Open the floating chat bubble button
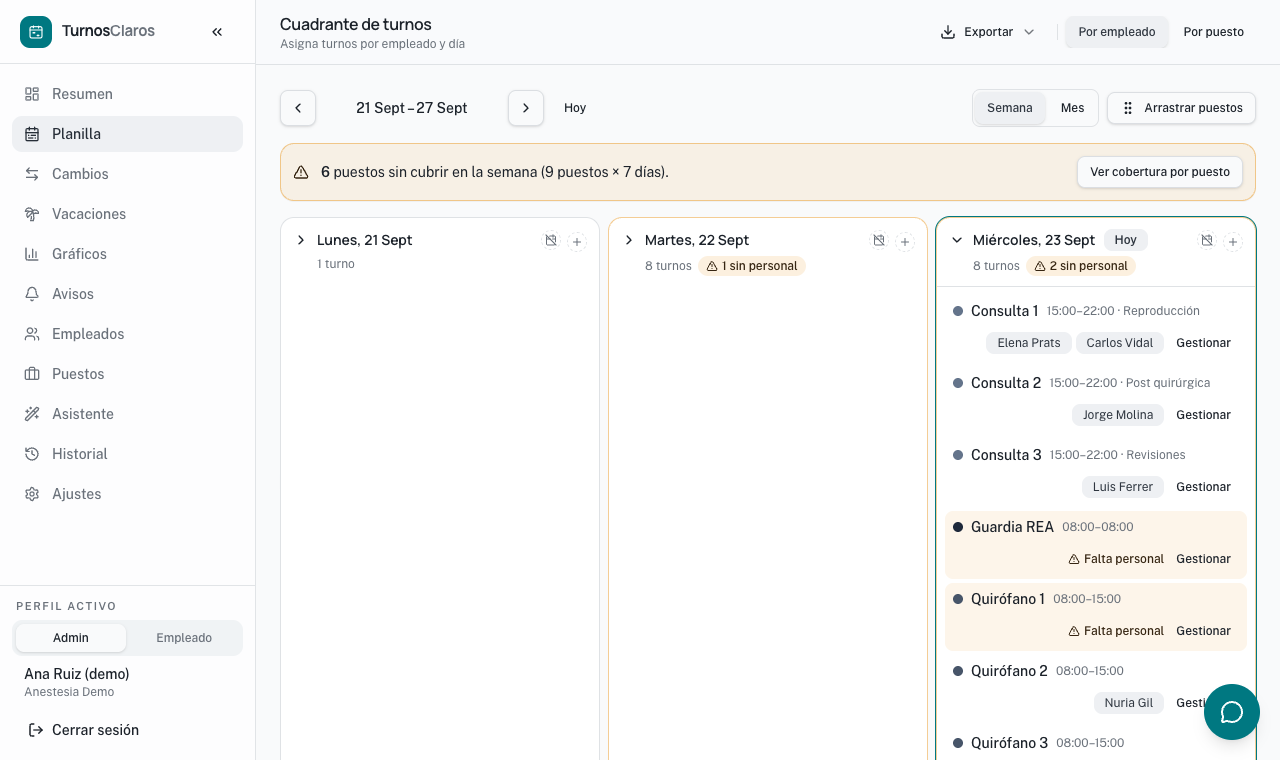This screenshot has width=1280, height=760. tap(1232, 712)
